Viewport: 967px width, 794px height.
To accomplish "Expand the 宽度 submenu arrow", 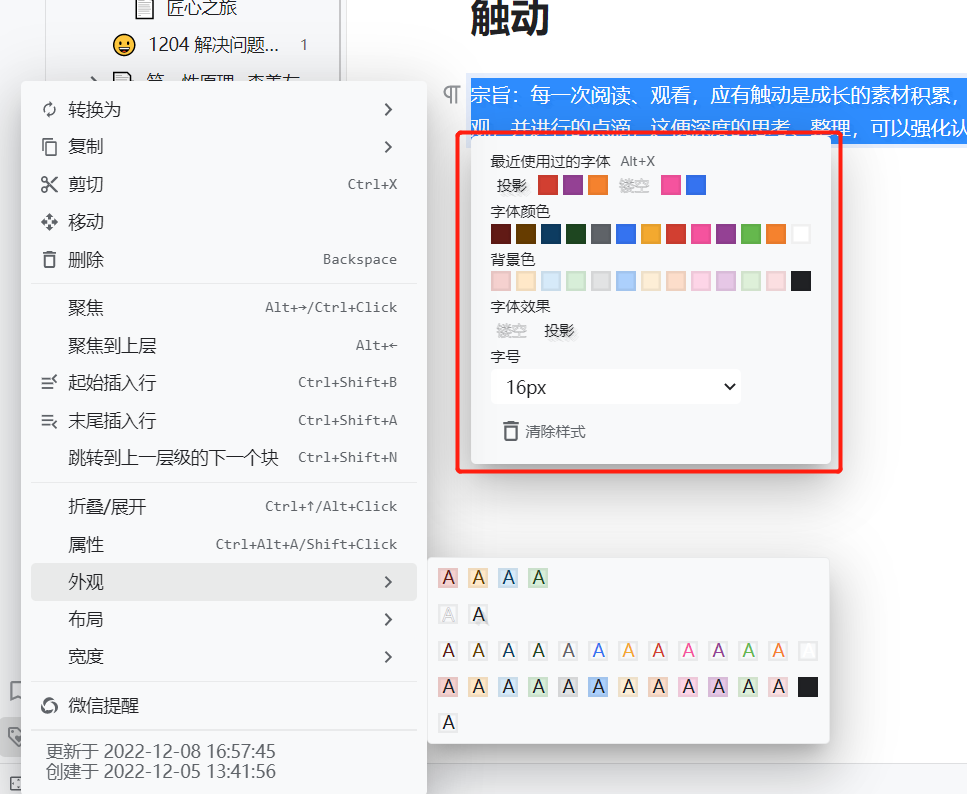I will [388, 657].
